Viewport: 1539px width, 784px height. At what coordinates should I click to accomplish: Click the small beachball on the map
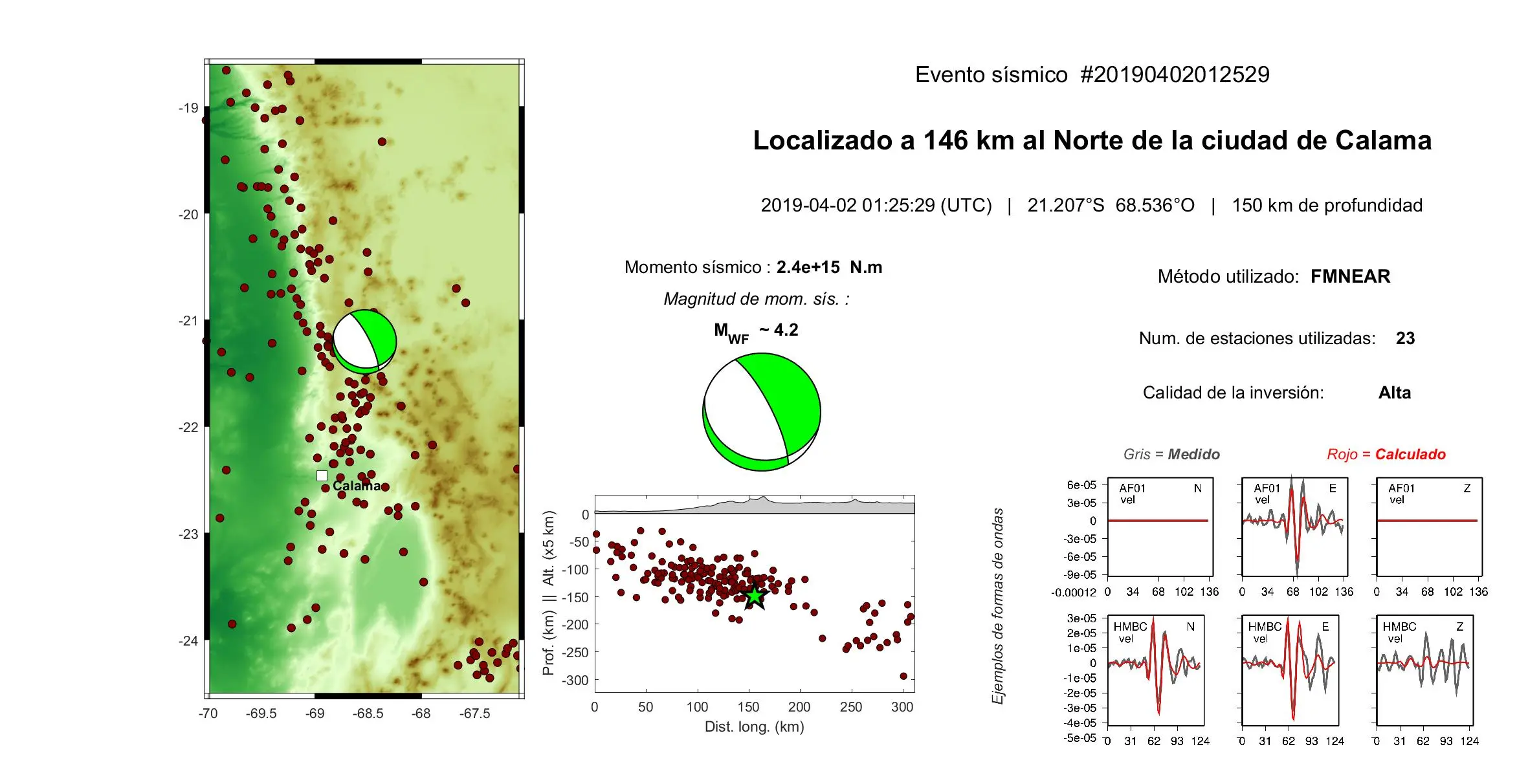click(x=364, y=342)
